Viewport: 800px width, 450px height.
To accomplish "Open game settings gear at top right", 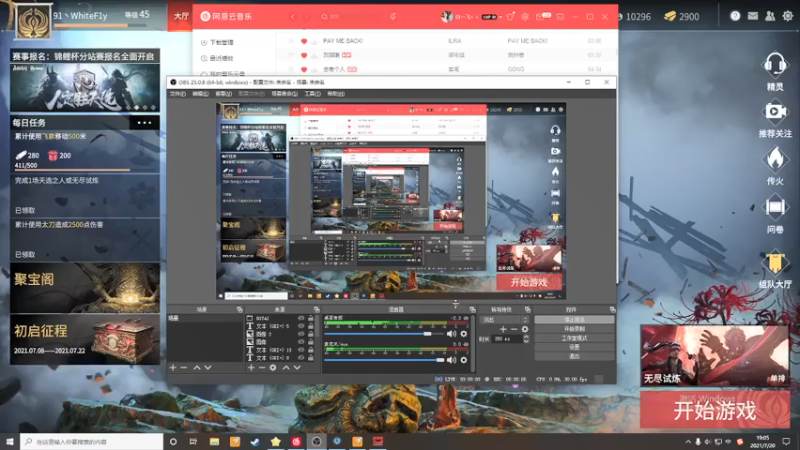I will (x=788, y=16).
